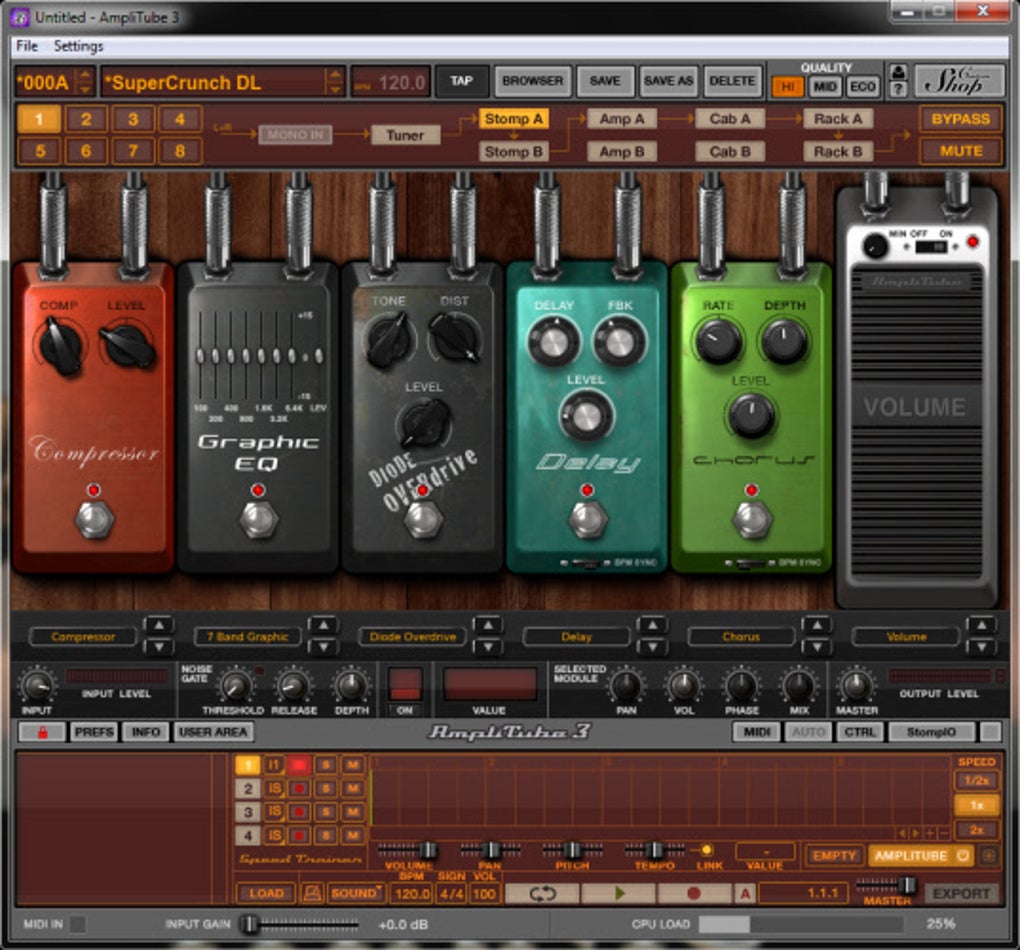Open Compressor stomp slot selector
Screen dimensions: 1020x950
83,636
